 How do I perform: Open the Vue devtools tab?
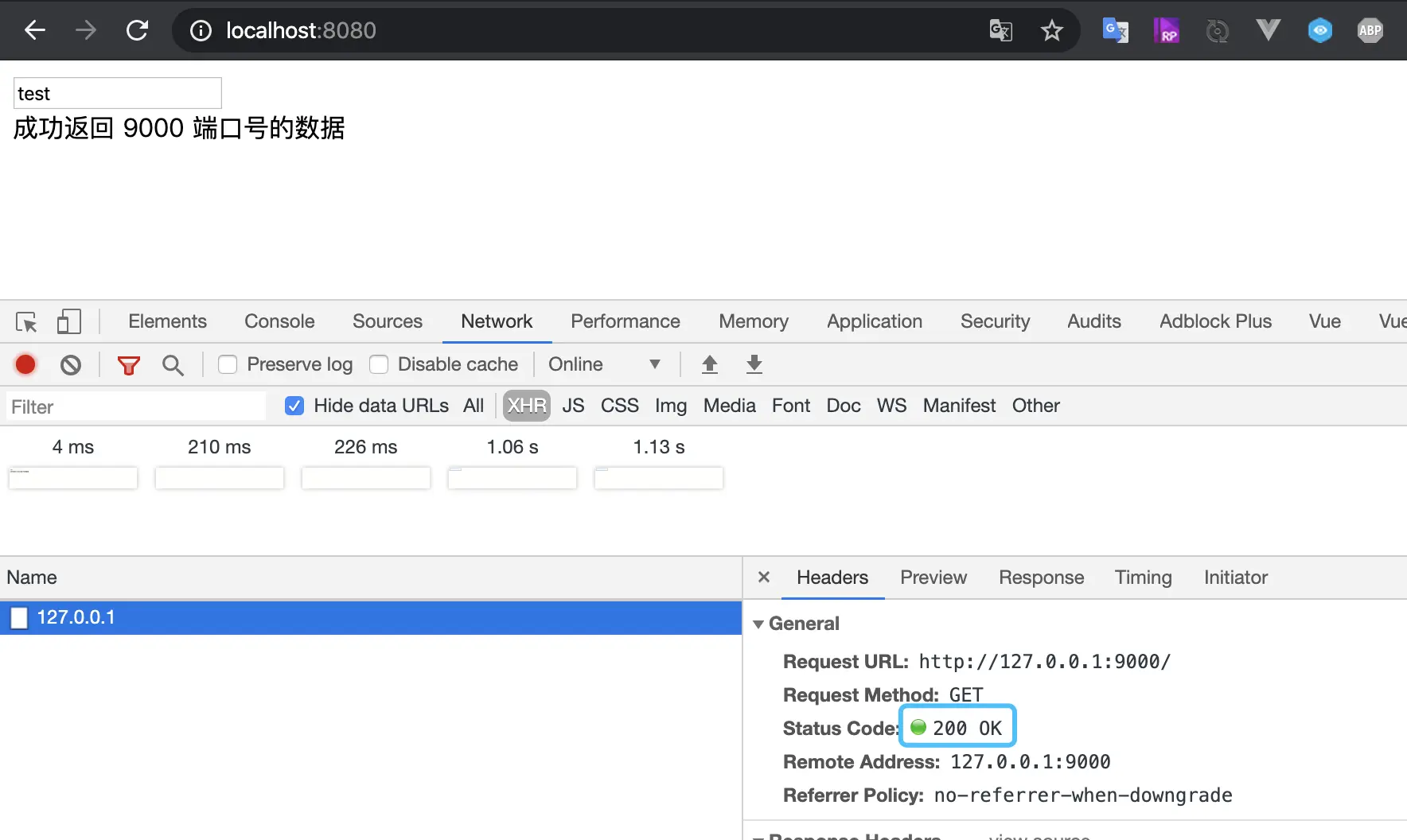point(1325,321)
